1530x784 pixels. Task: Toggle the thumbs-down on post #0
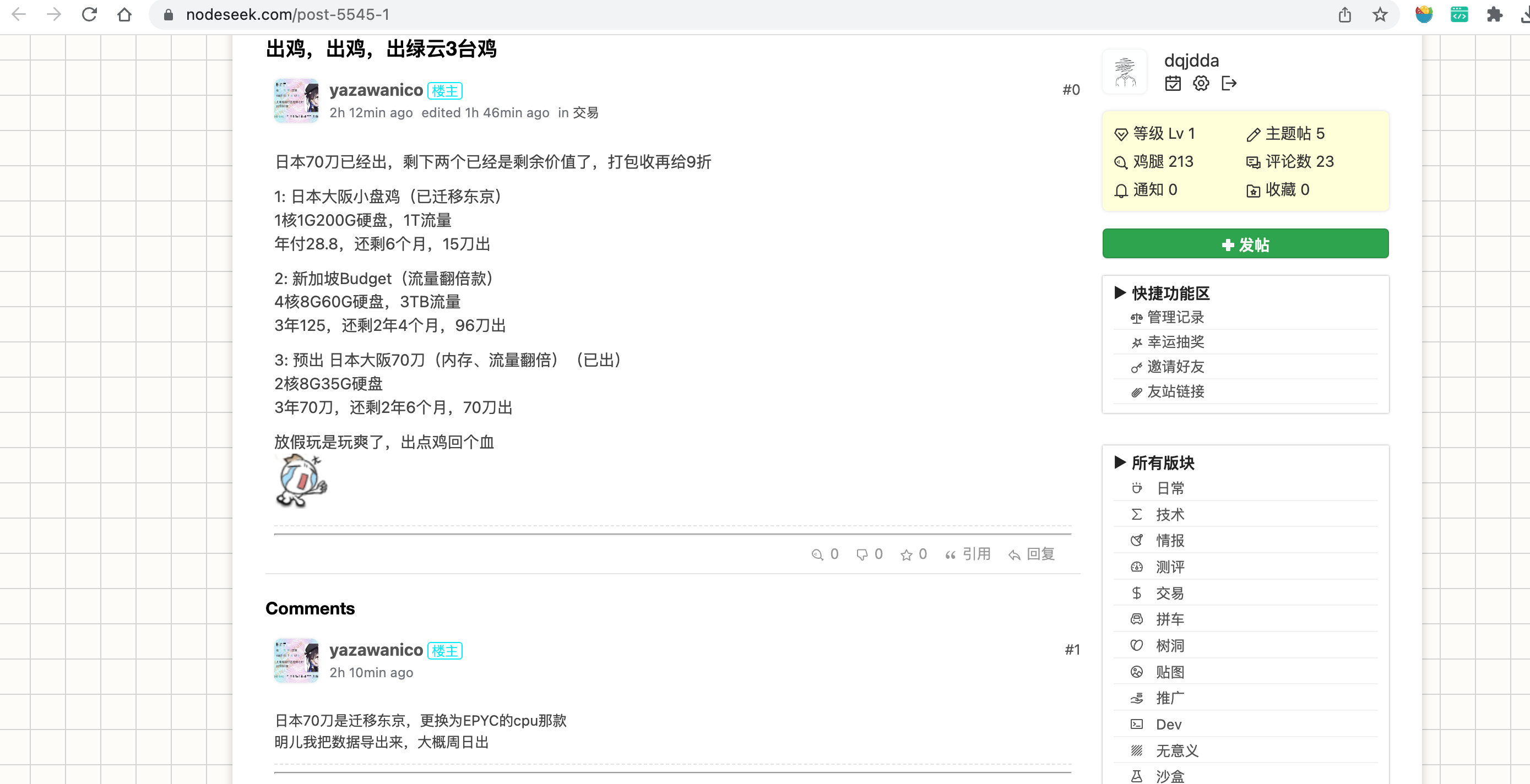[862, 554]
